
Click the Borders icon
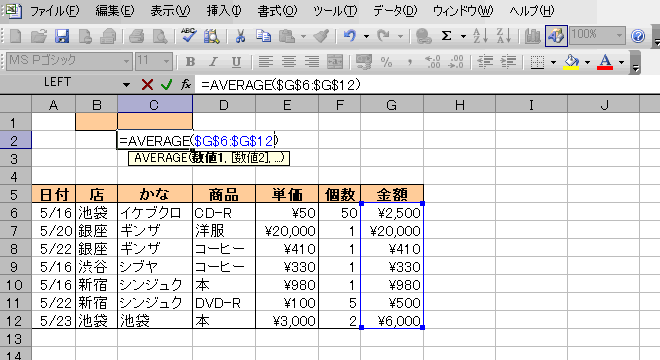[537, 62]
